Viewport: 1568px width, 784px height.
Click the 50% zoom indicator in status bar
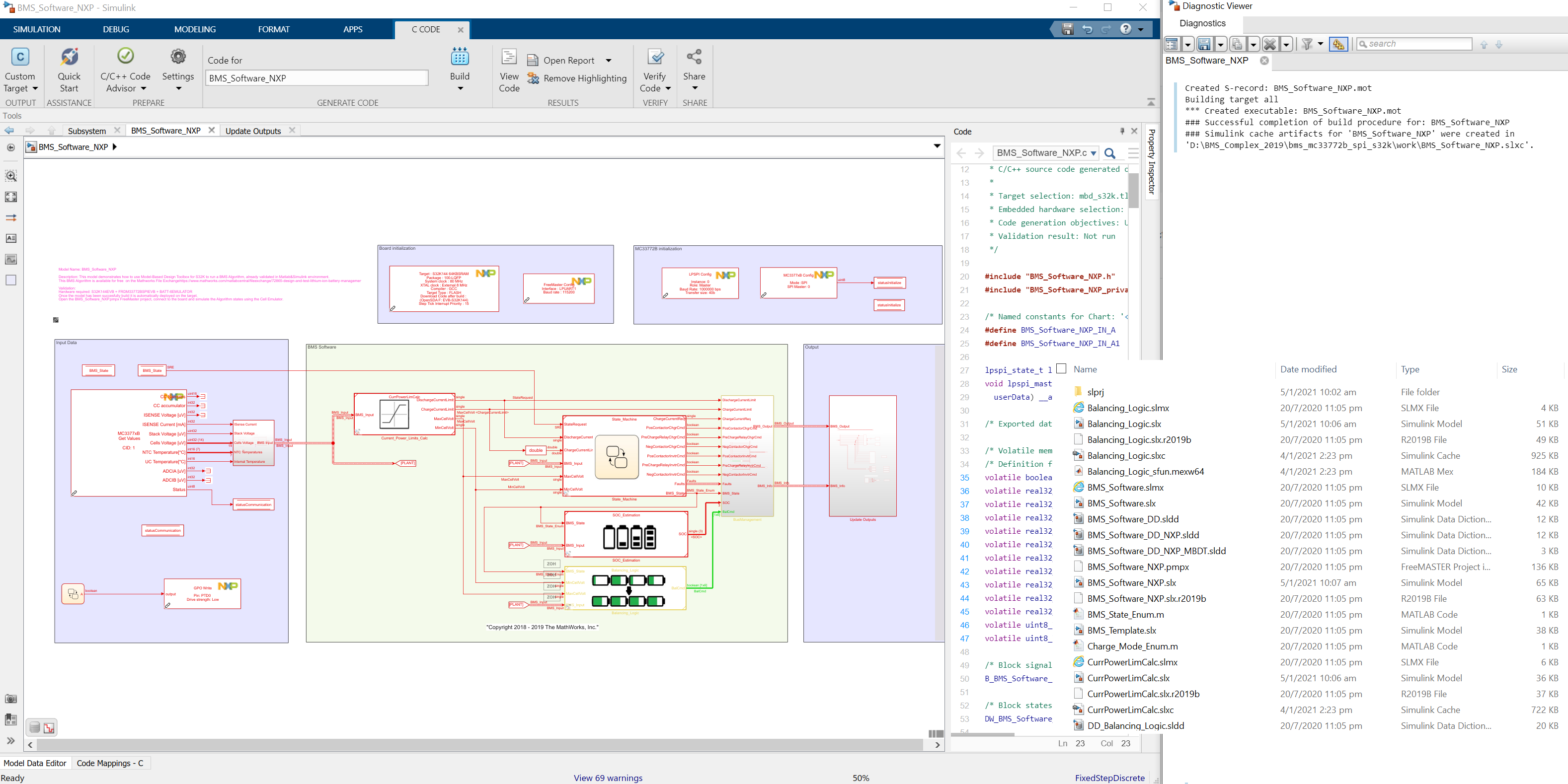(861, 778)
